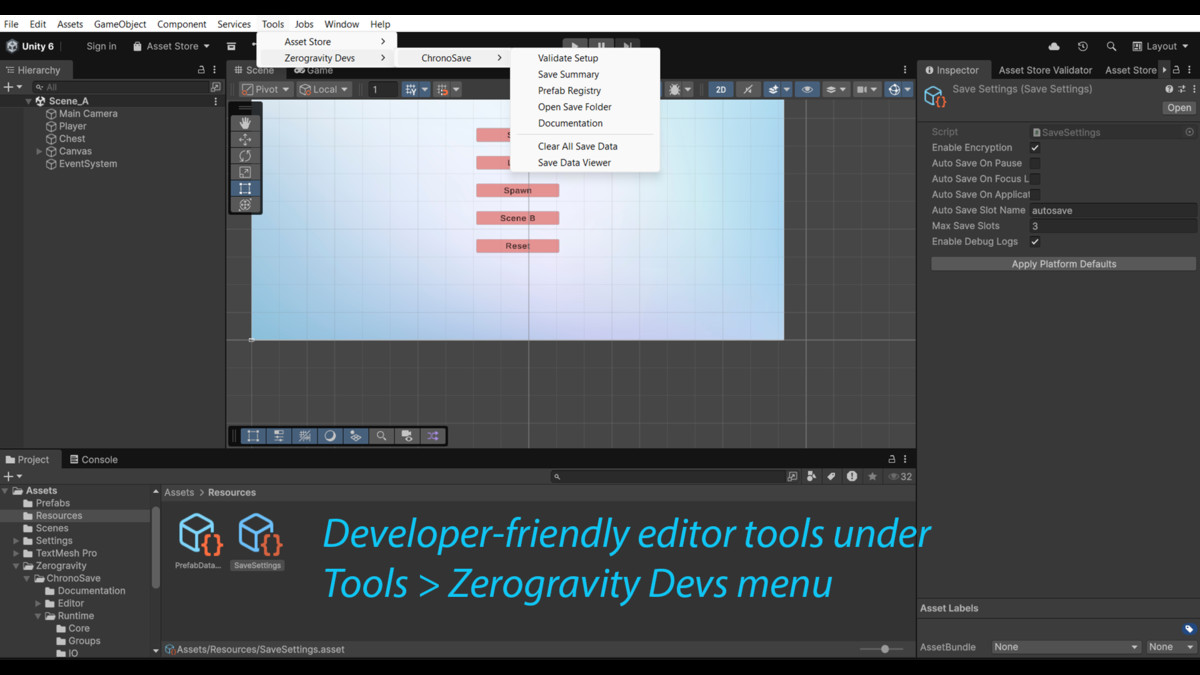Choose Validate Setup from ChronoSave menu

(568, 58)
